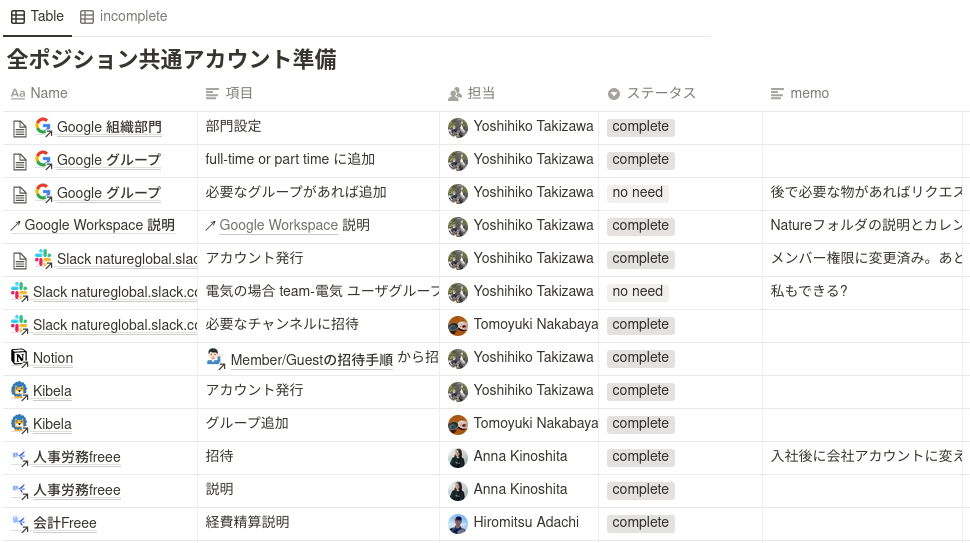
Task: Click the Notion logo icon
Action: point(20,357)
